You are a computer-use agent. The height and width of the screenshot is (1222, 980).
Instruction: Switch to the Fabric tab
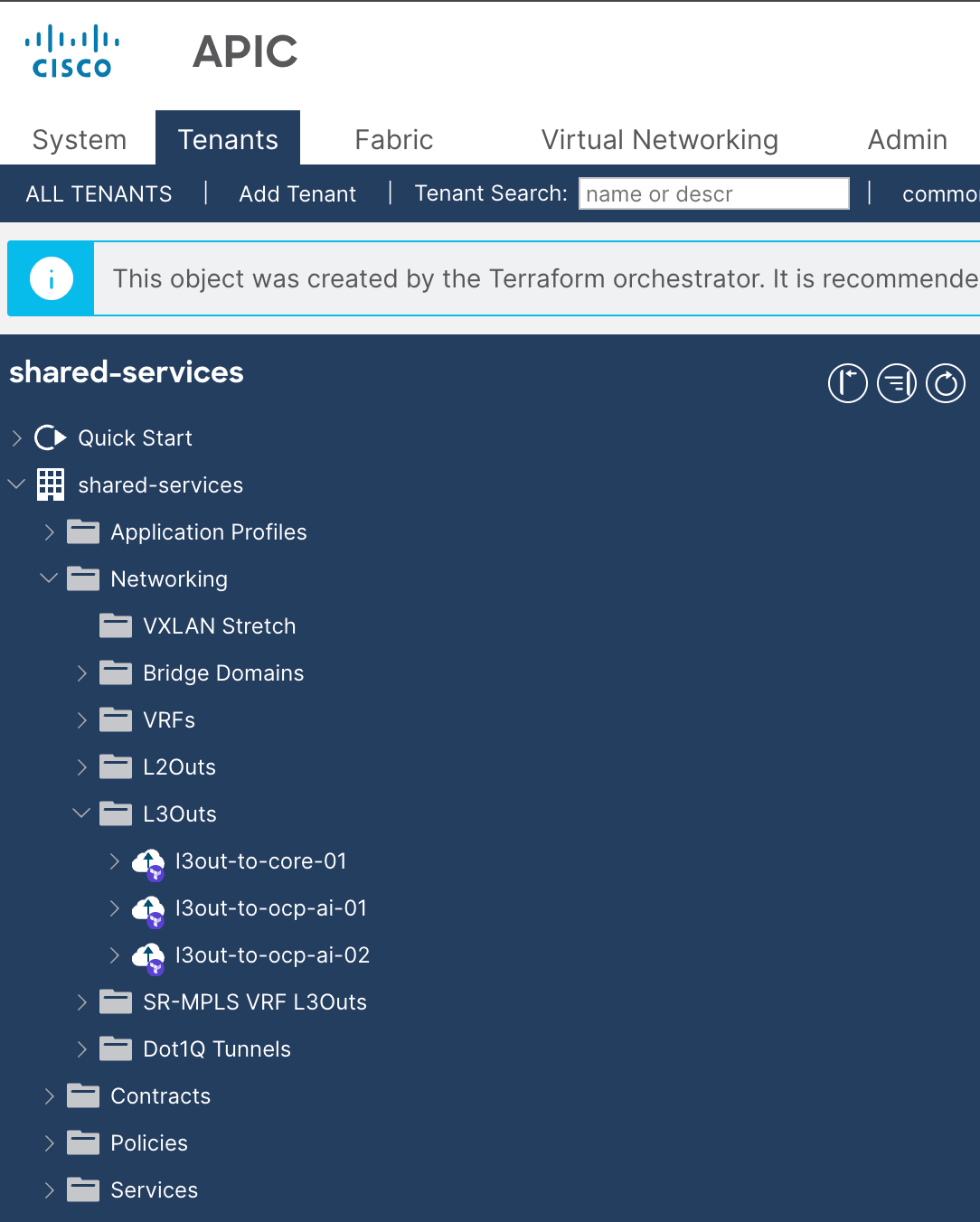coord(394,139)
